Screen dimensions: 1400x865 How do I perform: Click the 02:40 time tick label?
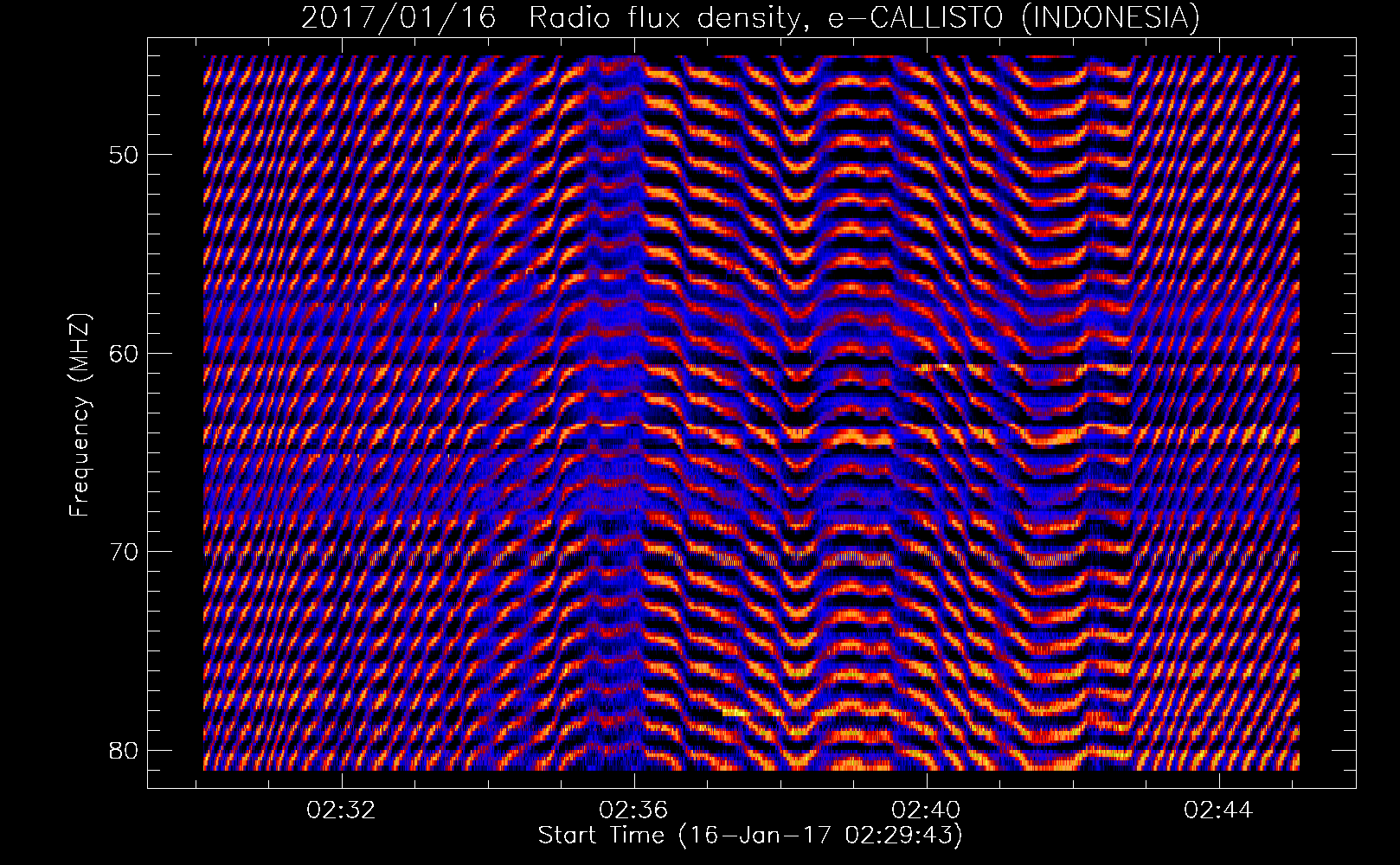927,810
